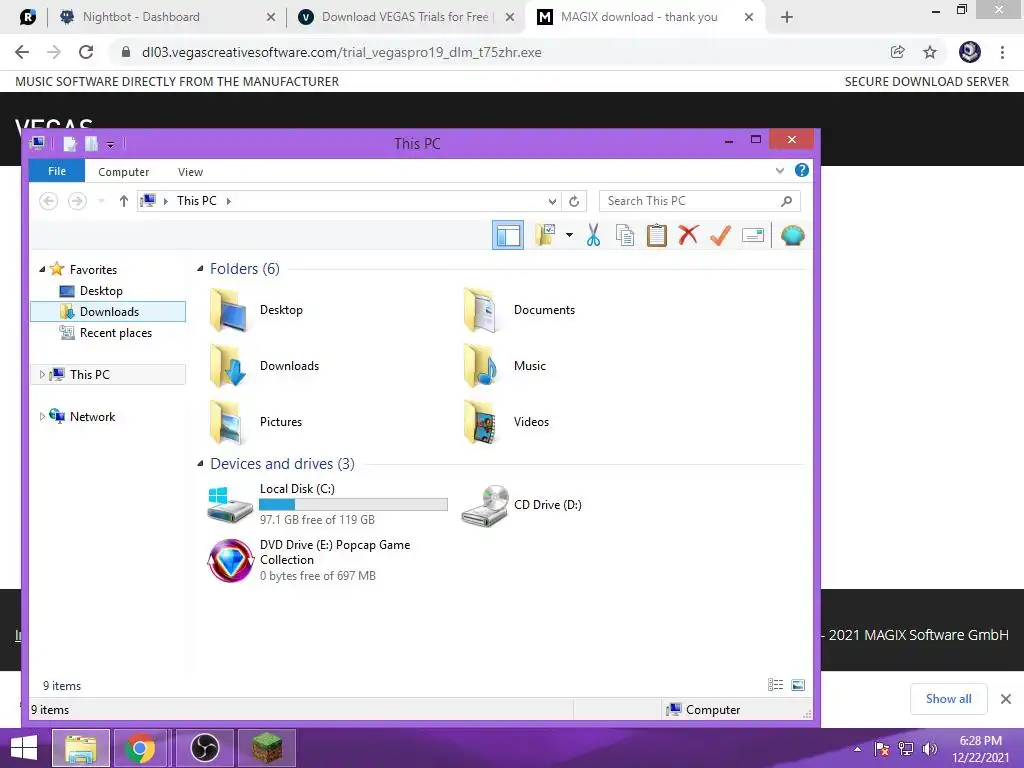Click the Explorer Back arrow
The height and width of the screenshot is (768, 1024).
point(48,201)
